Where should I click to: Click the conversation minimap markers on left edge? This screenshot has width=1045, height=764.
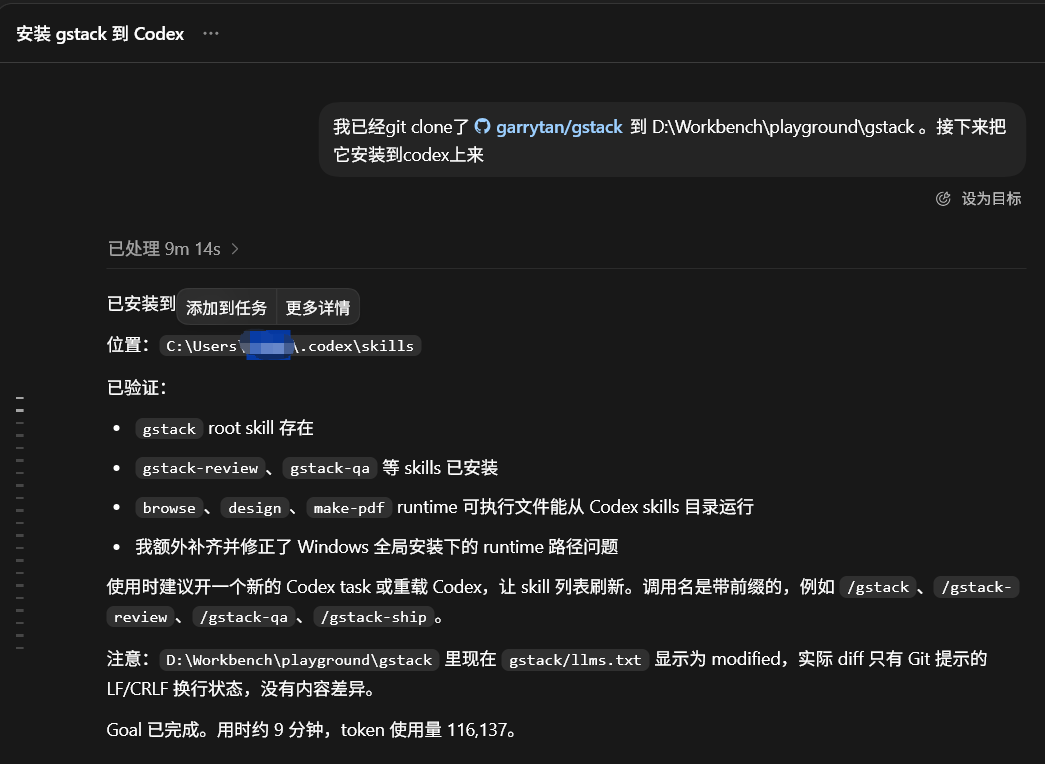(x=20, y=523)
